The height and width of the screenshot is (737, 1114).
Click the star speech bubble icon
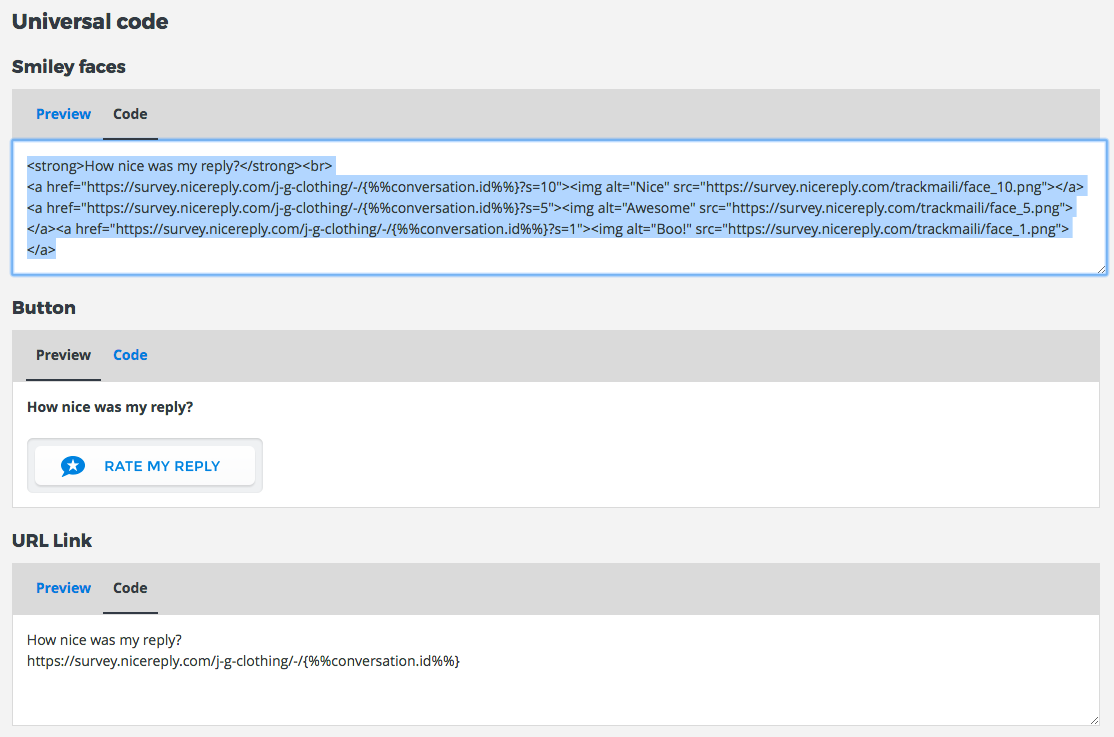tap(73, 466)
